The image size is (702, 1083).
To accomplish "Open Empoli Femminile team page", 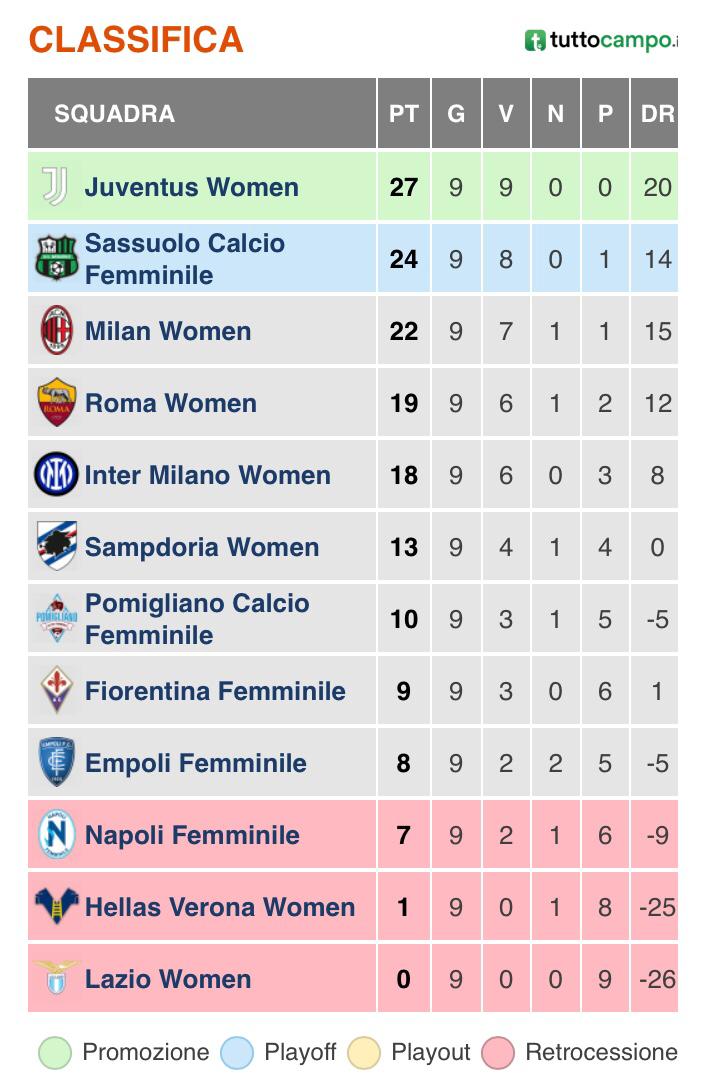I will 196,763.
